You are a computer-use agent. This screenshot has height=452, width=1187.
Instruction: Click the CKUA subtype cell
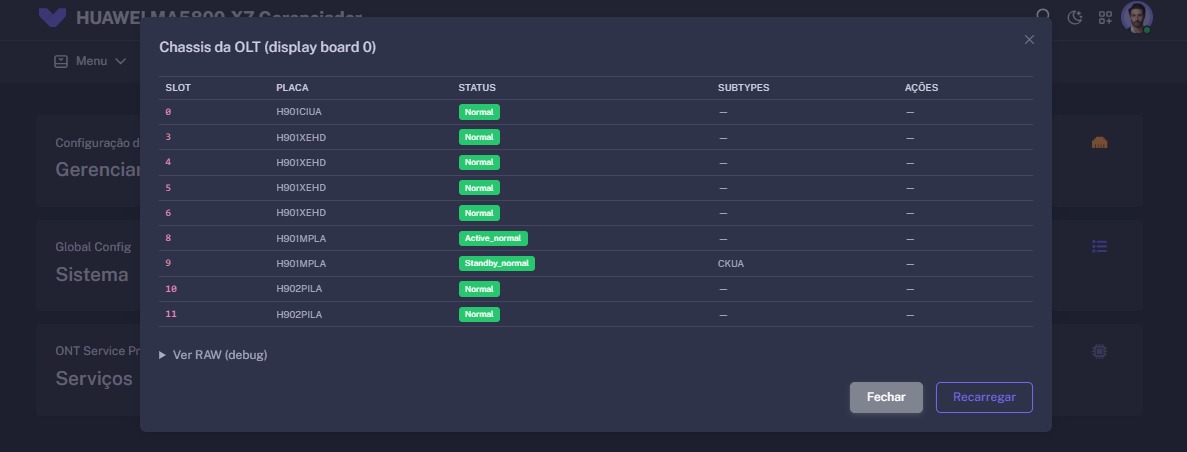[731, 264]
